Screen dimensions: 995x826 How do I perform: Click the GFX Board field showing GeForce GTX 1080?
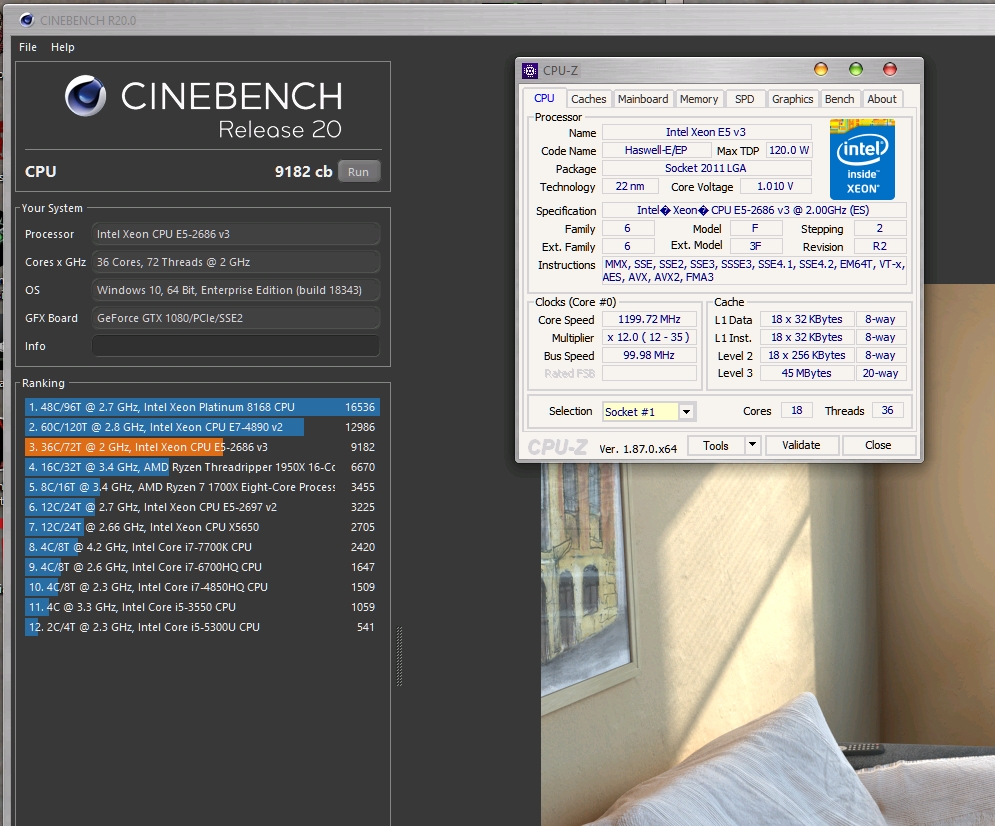(235, 318)
